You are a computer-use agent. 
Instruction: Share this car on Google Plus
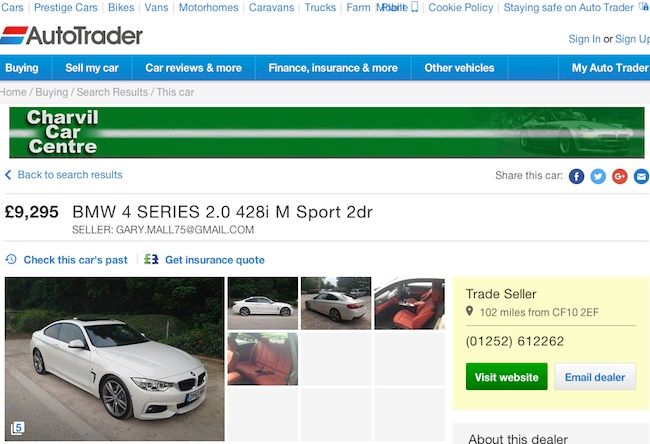(x=619, y=176)
